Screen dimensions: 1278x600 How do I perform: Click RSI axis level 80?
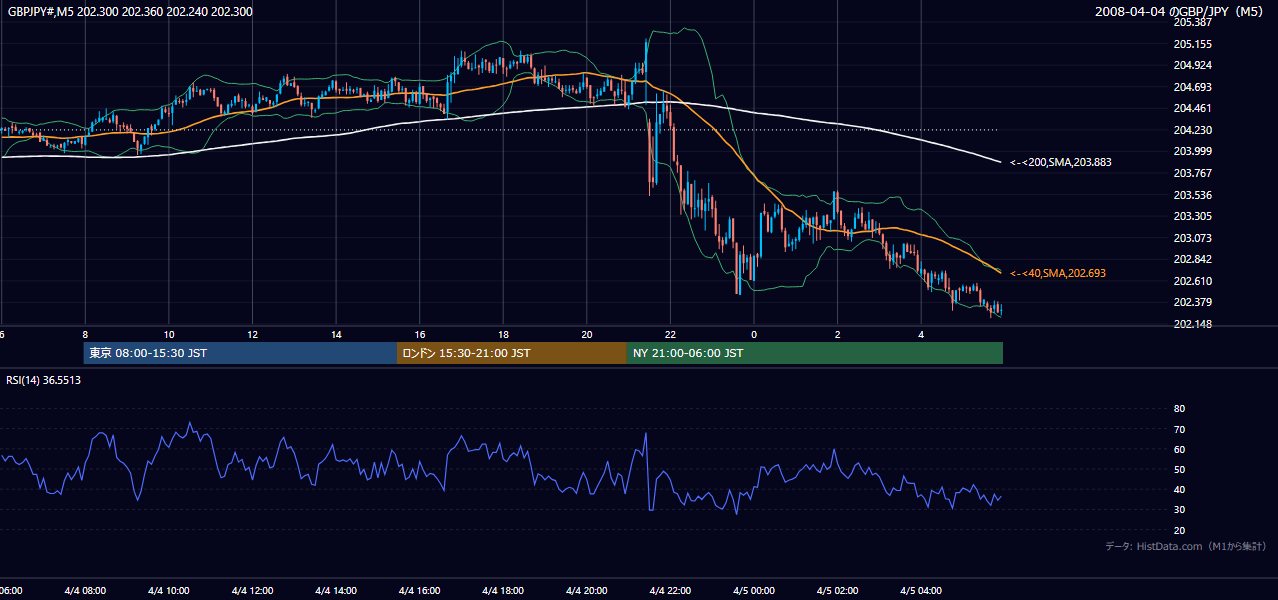[1180, 409]
